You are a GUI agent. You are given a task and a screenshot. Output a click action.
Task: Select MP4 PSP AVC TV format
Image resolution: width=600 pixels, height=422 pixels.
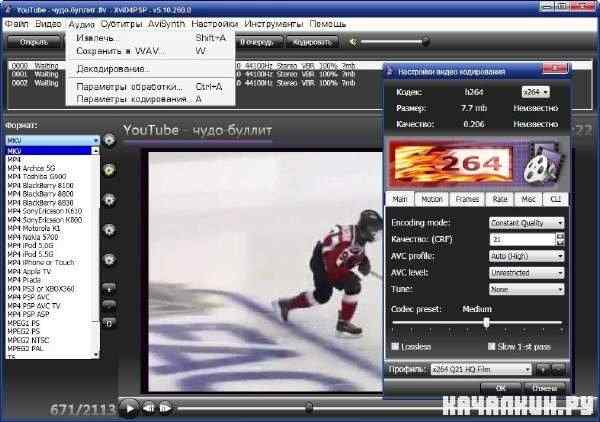click(x=49, y=306)
